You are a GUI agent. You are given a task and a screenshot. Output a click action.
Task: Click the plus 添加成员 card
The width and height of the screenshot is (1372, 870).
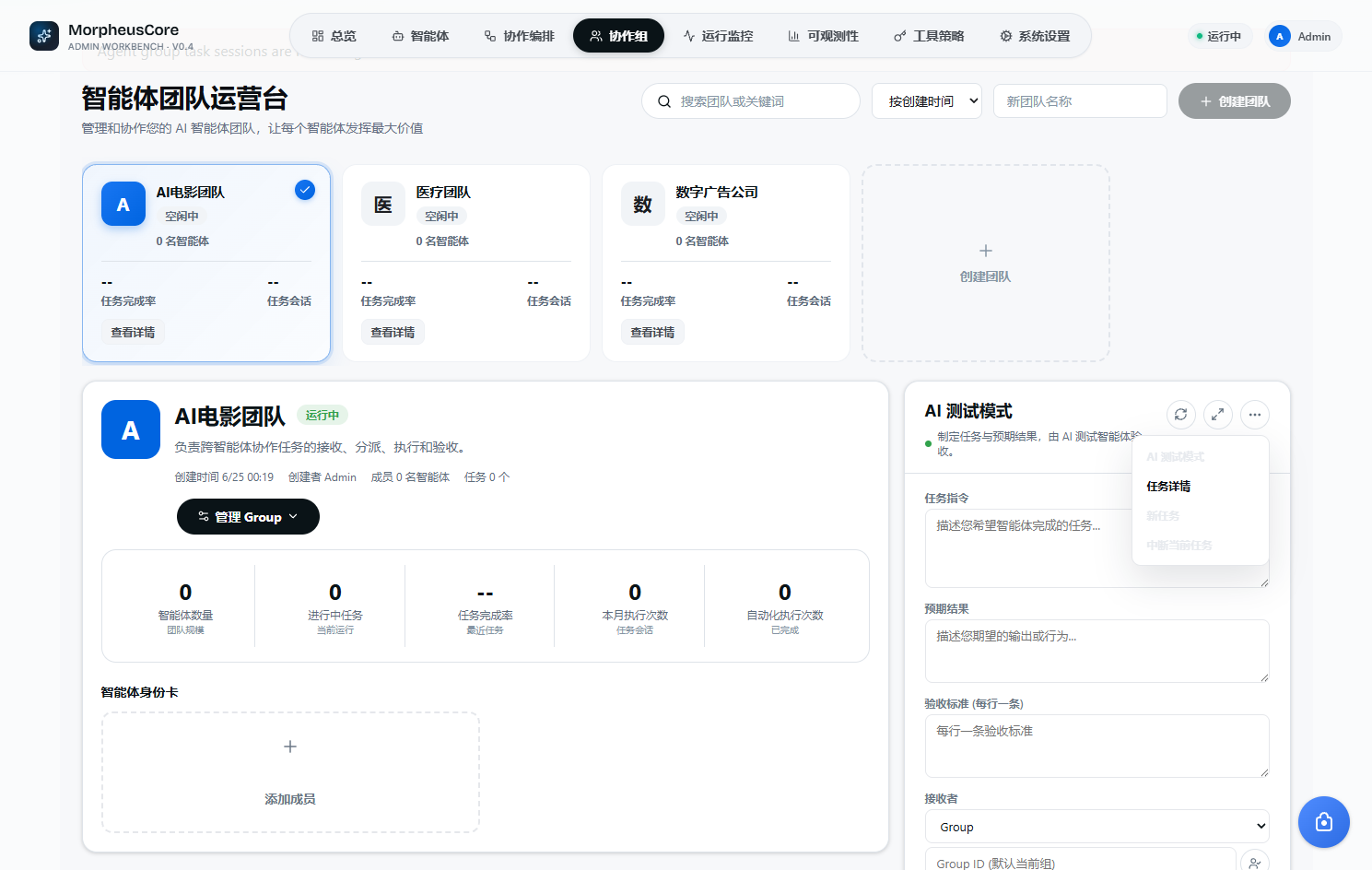click(x=290, y=772)
